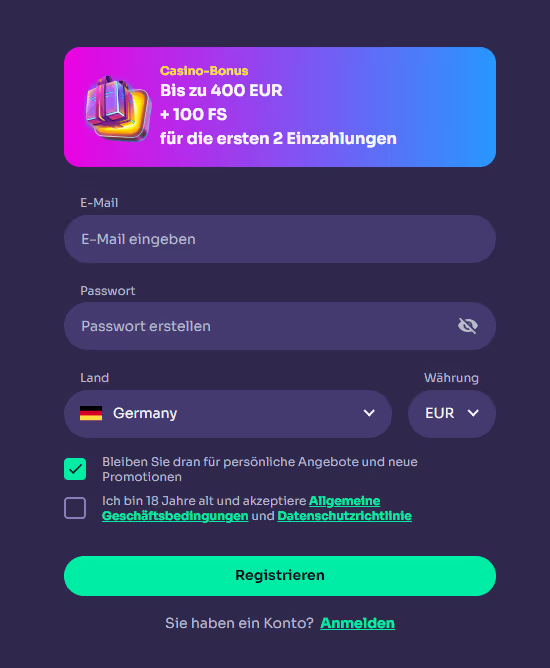The height and width of the screenshot is (668, 550).
Task: Click the Währung dropdown chevron arrow
Action: pyautogui.click(x=473, y=413)
